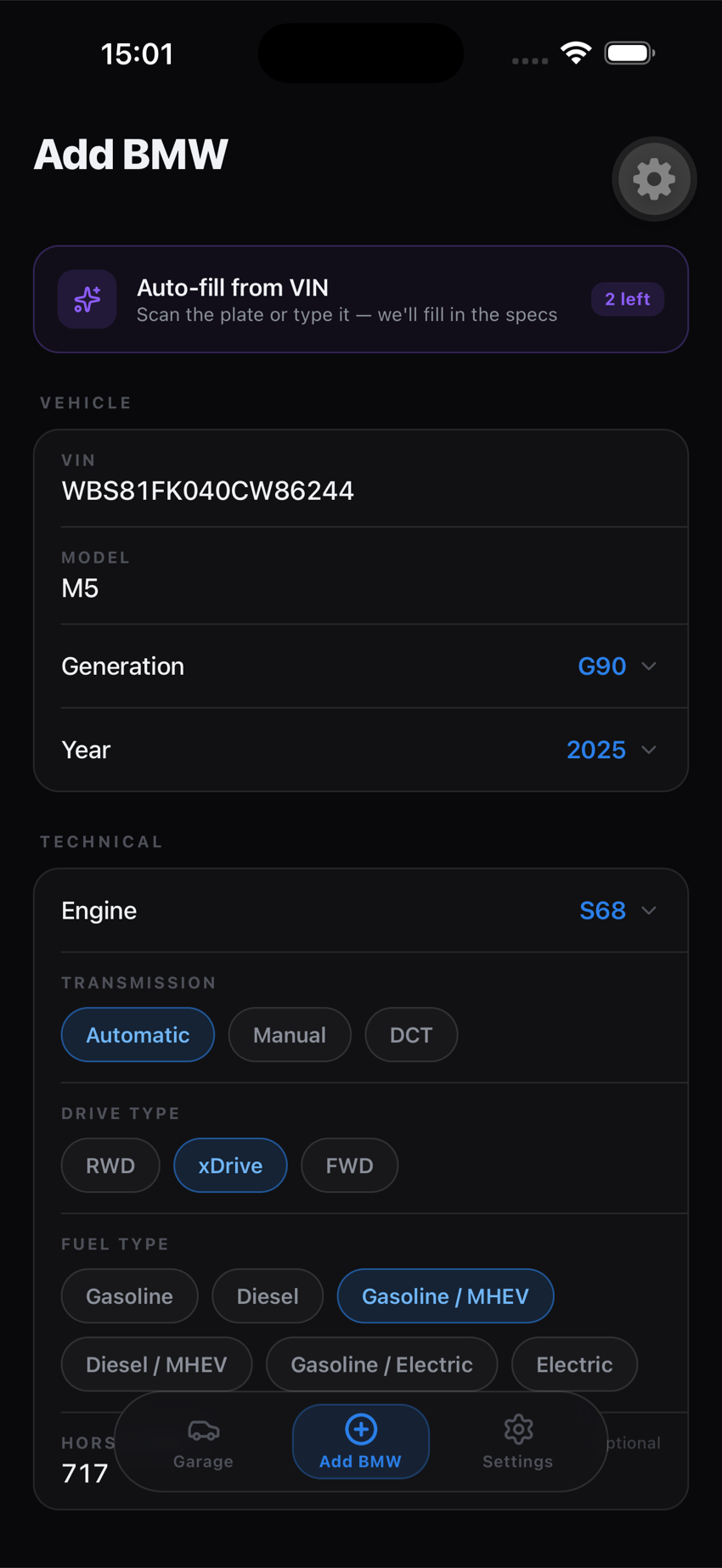
Task: Tap the Wi-Fi status icon
Action: tap(576, 53)
